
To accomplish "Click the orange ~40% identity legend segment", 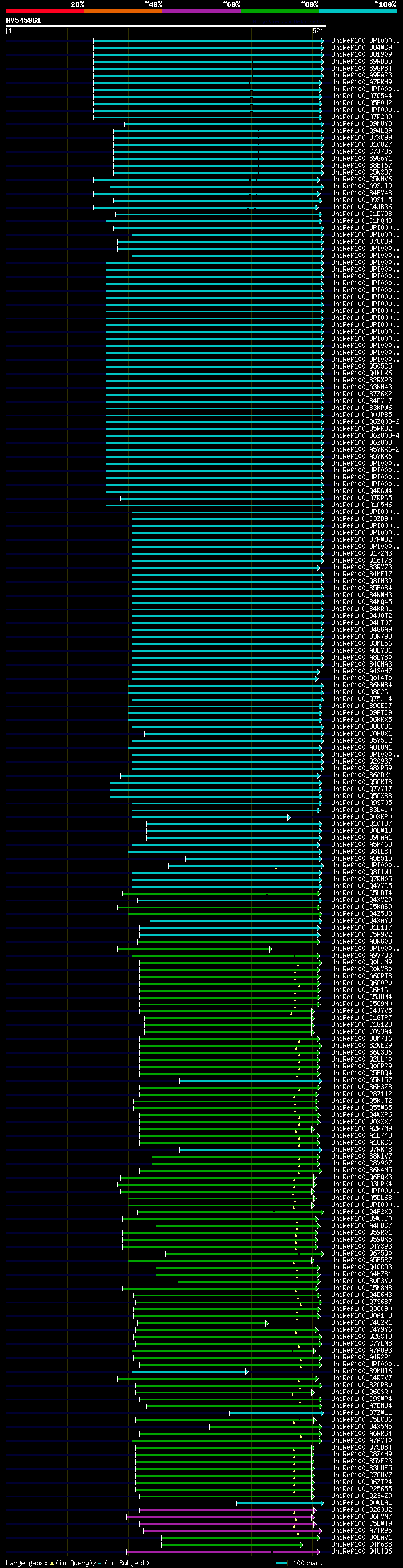I will tap(123, 11).
